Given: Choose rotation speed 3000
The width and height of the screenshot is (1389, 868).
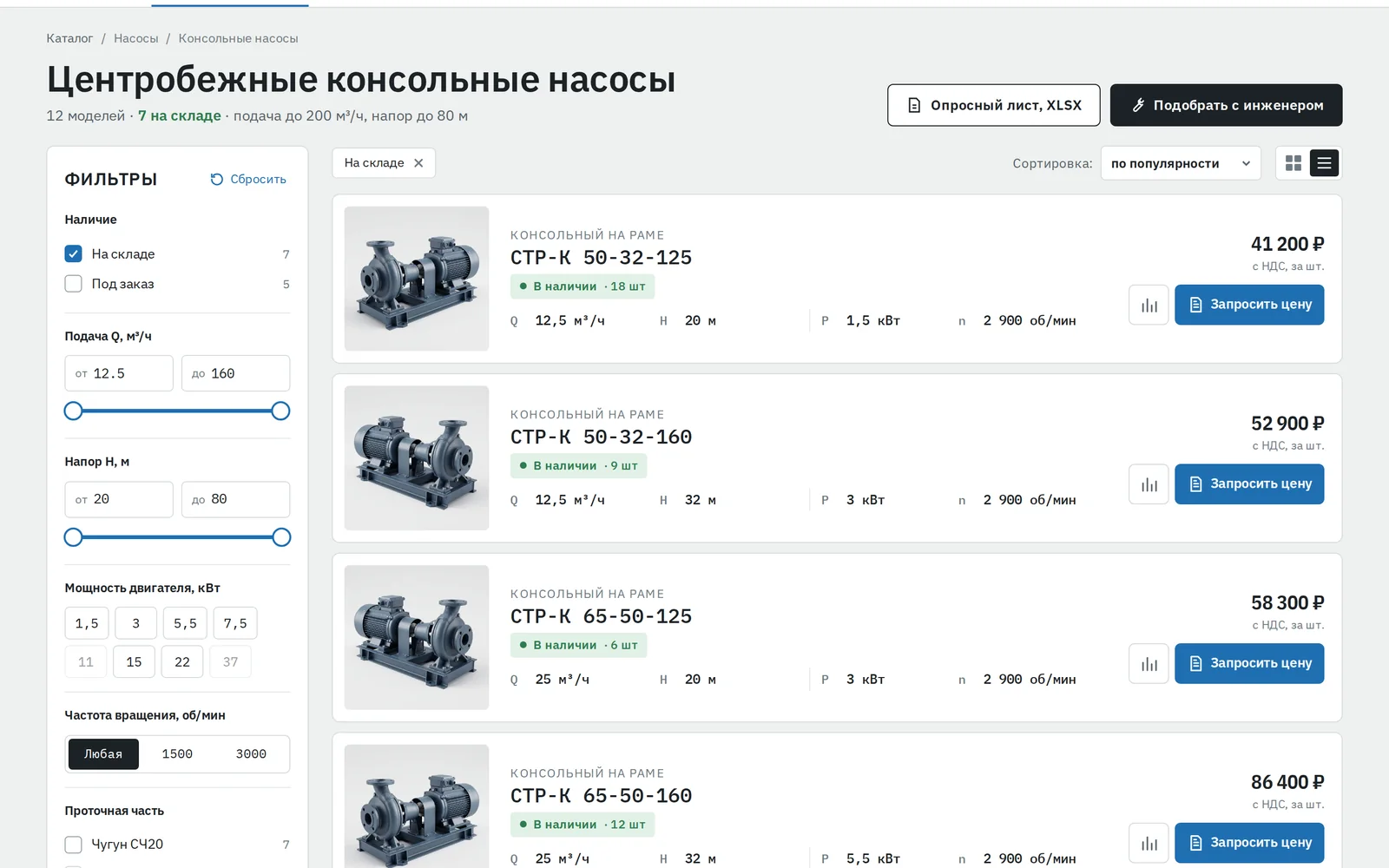Looking at the screenshot, I should coord(251,754).
